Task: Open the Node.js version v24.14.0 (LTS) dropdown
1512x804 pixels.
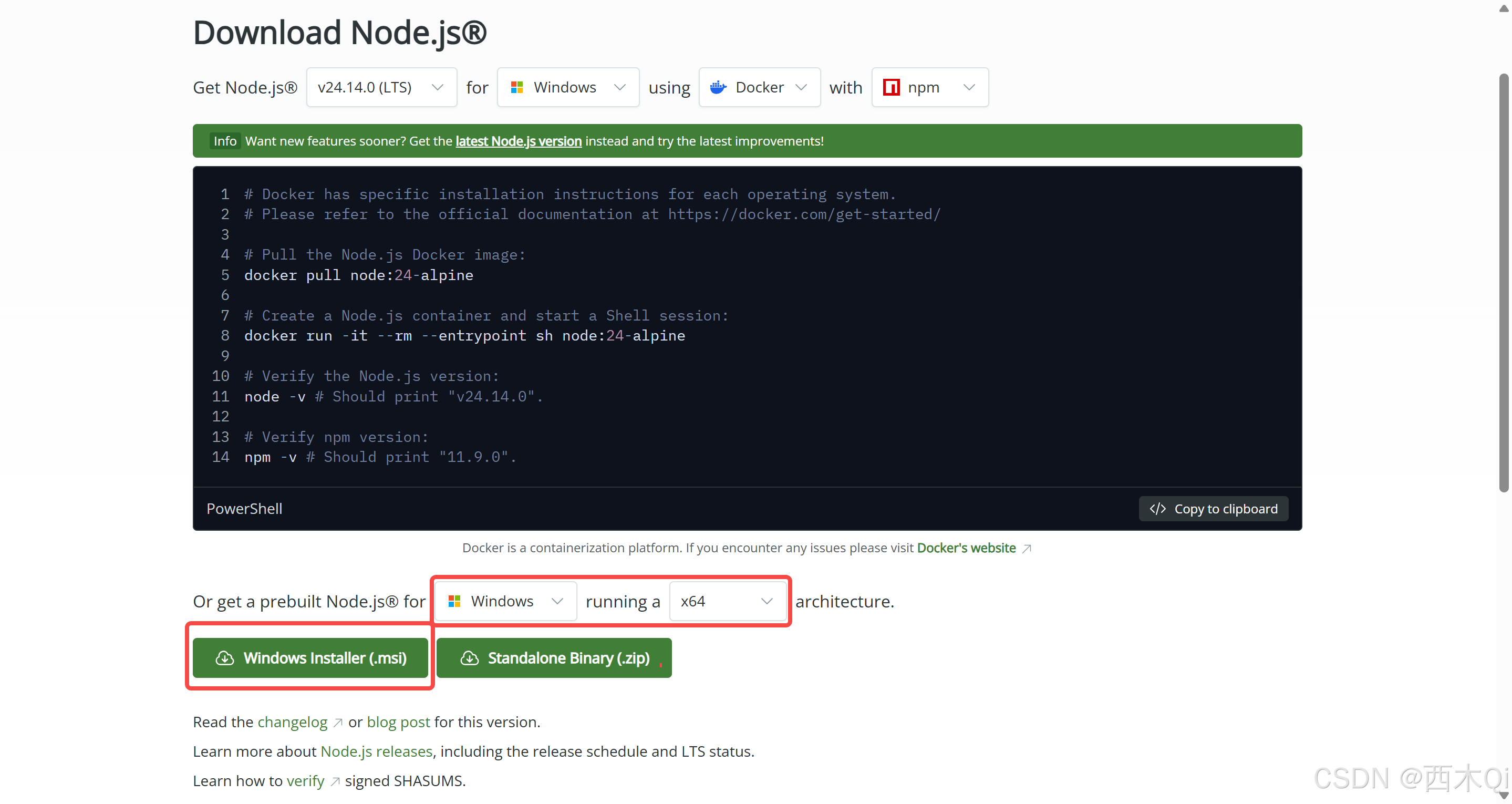Action: click(x=381, y=88)
